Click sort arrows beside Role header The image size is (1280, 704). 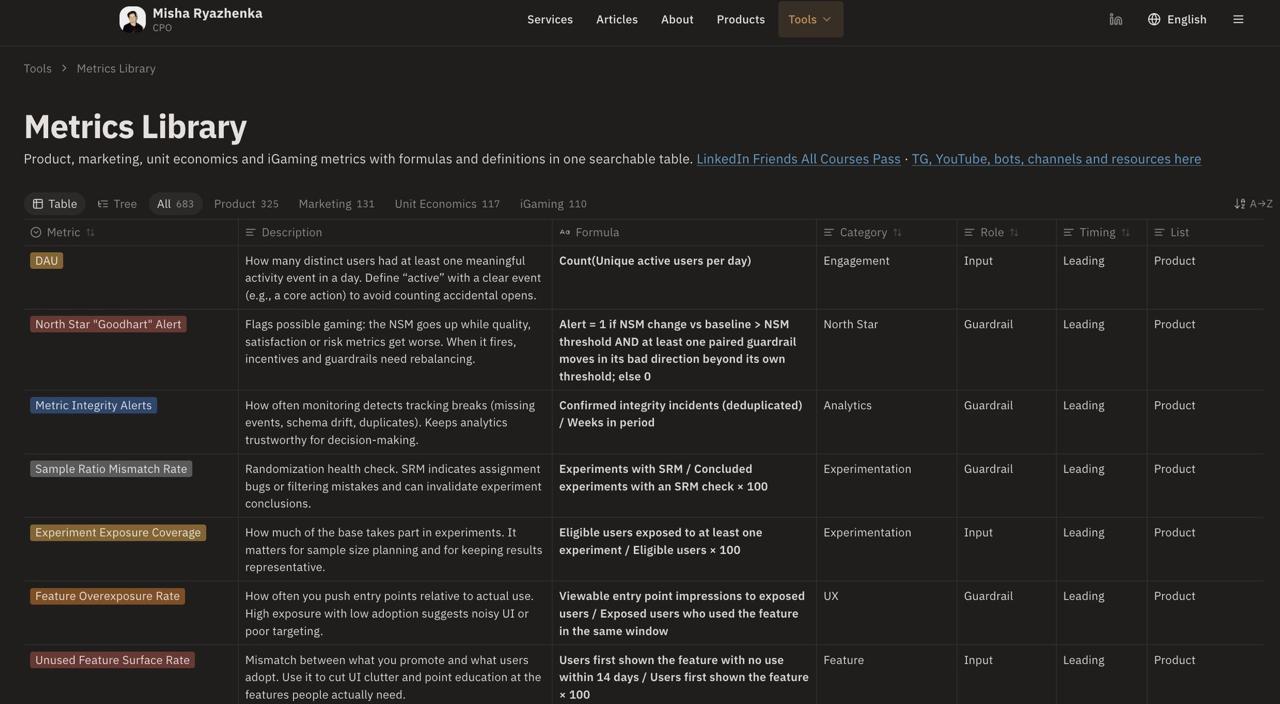tap(1014, 233)
